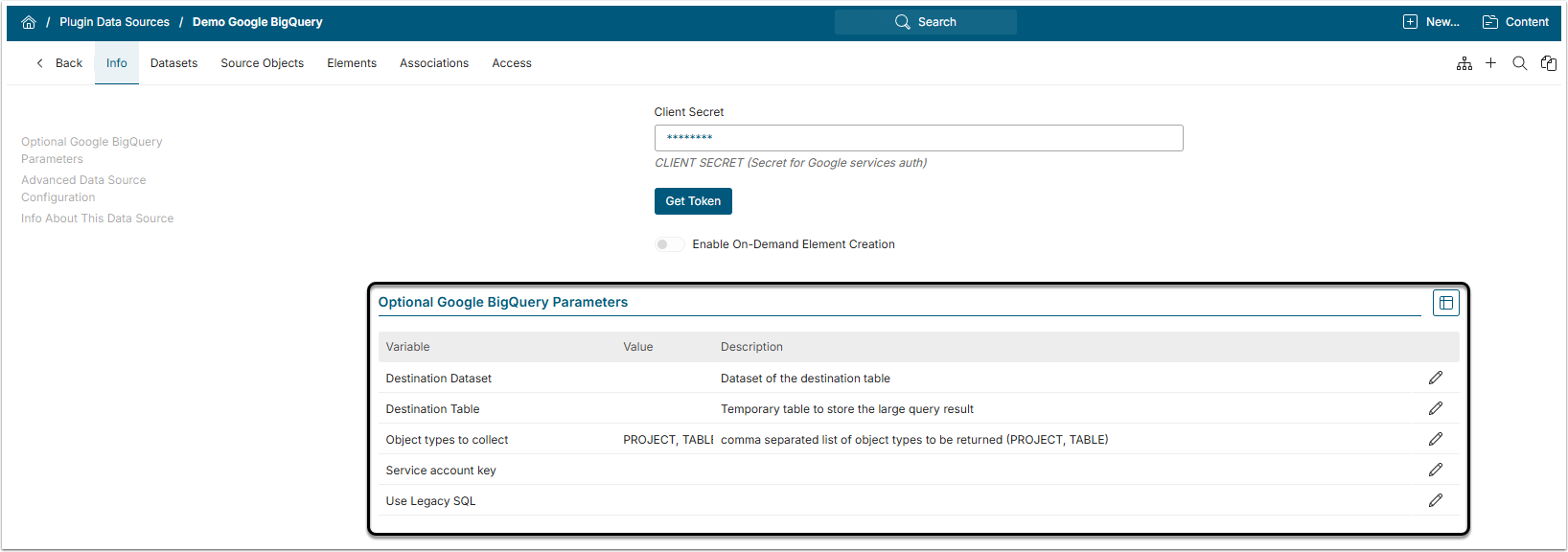Edit the Destination Dataset variable
Screen dimensions: 1568x552
pyautogui.click(x=1436, y=379)
